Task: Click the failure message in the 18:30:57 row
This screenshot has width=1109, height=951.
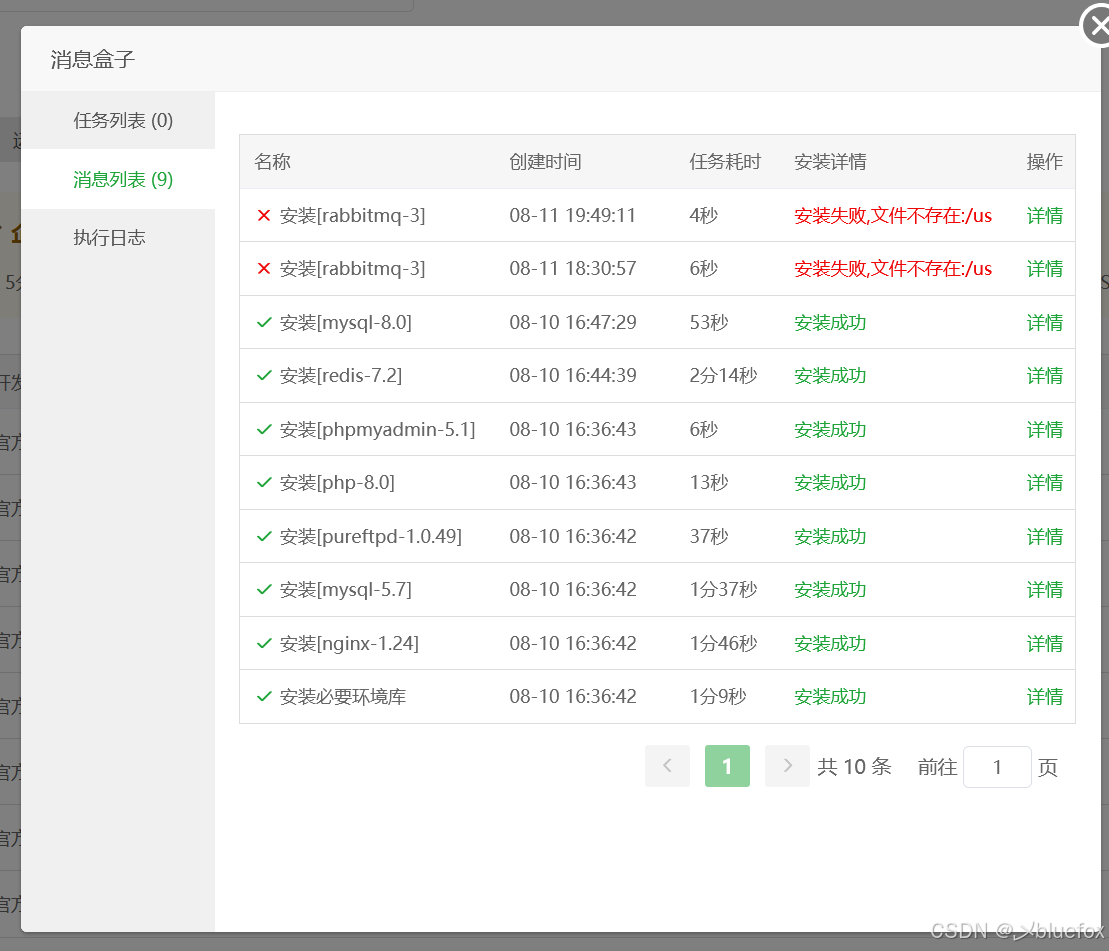Action: (893, 269)
